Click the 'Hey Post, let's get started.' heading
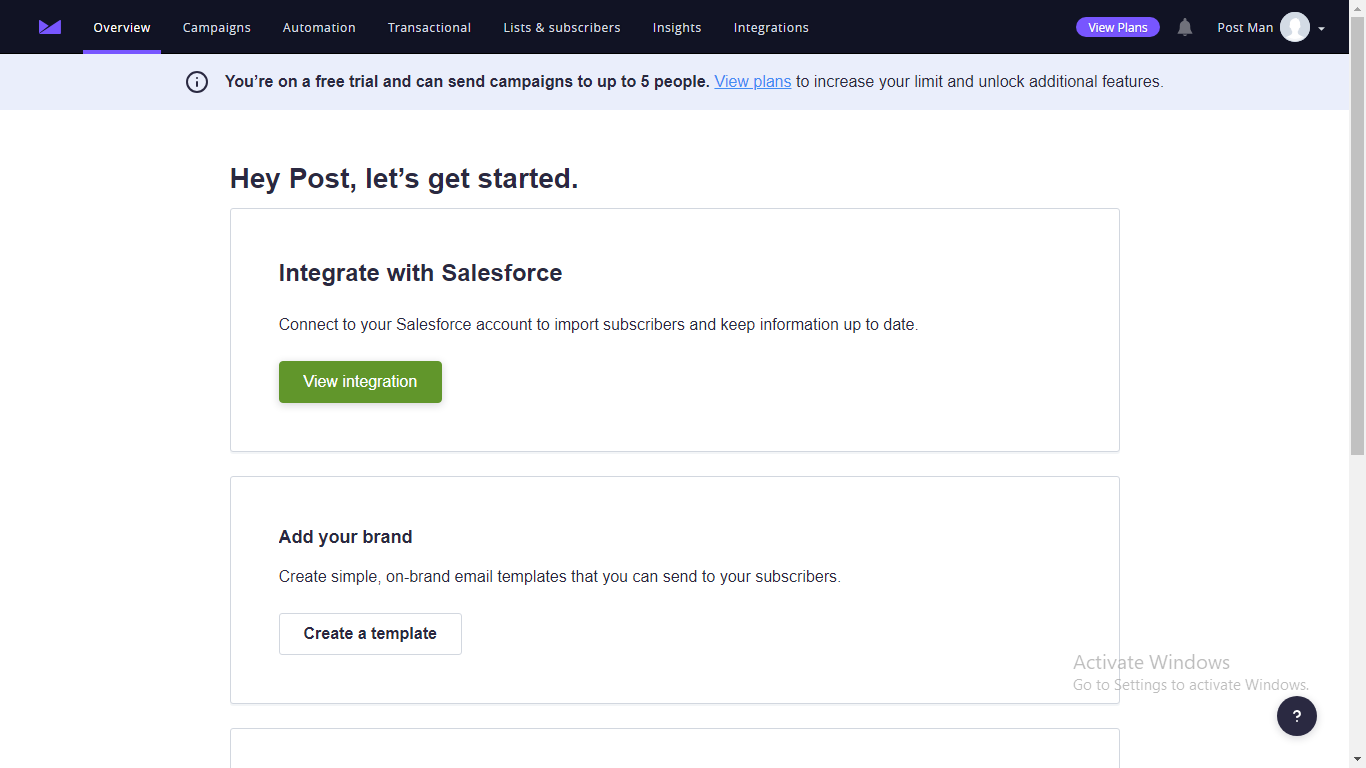Screen dimensions: 1366x768 (404, 179)
